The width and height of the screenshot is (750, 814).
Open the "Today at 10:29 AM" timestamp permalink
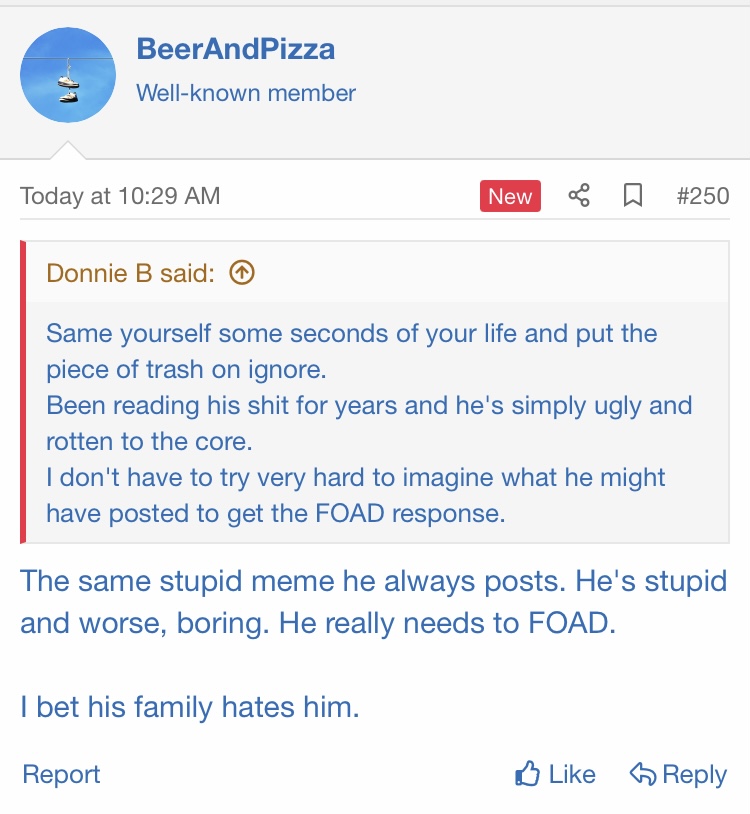[x=120, y=196]
